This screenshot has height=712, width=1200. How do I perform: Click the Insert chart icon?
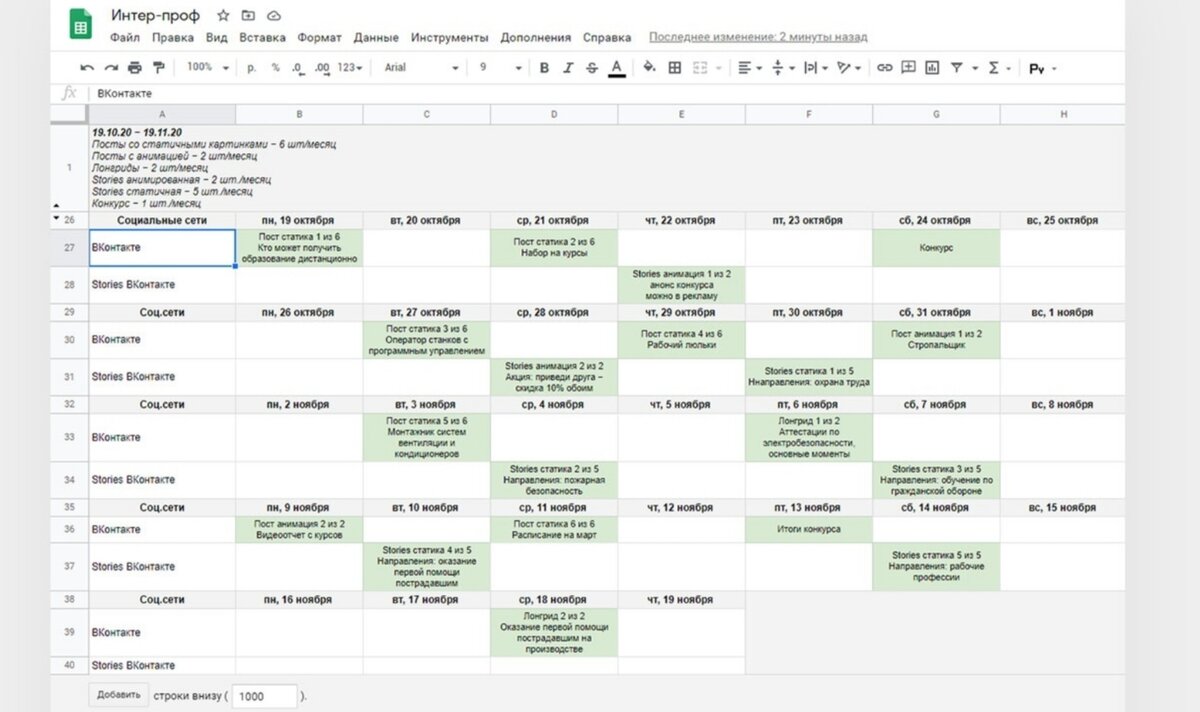[932, 68]
